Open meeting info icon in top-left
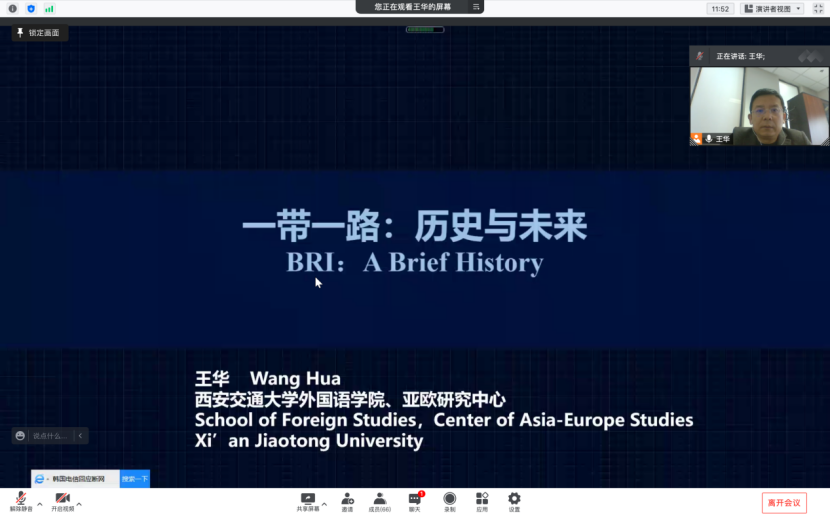 [x=13, y=8]
